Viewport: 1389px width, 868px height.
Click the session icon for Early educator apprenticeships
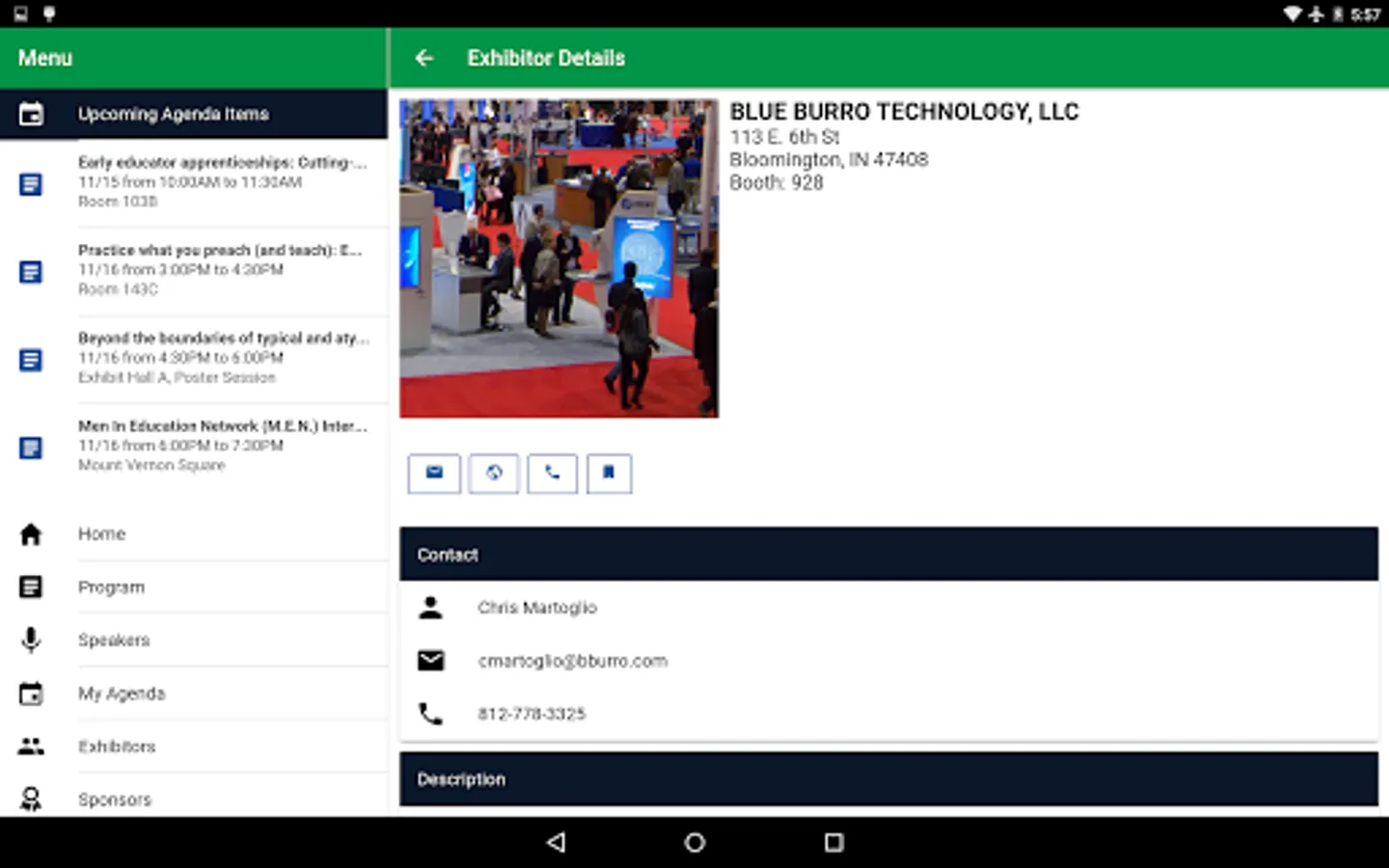pos(31,183)
